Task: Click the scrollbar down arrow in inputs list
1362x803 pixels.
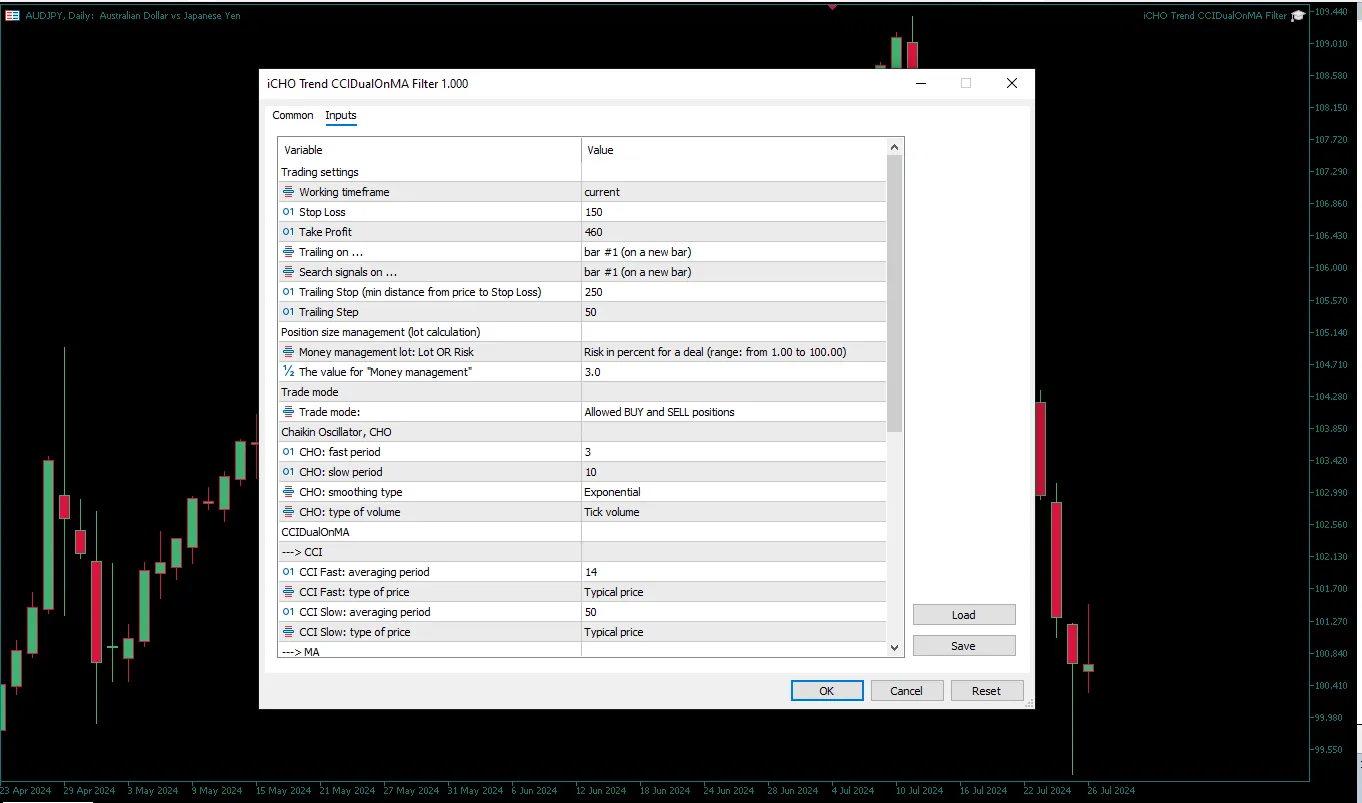Action: pyautogui.click(x=895, y=648)
